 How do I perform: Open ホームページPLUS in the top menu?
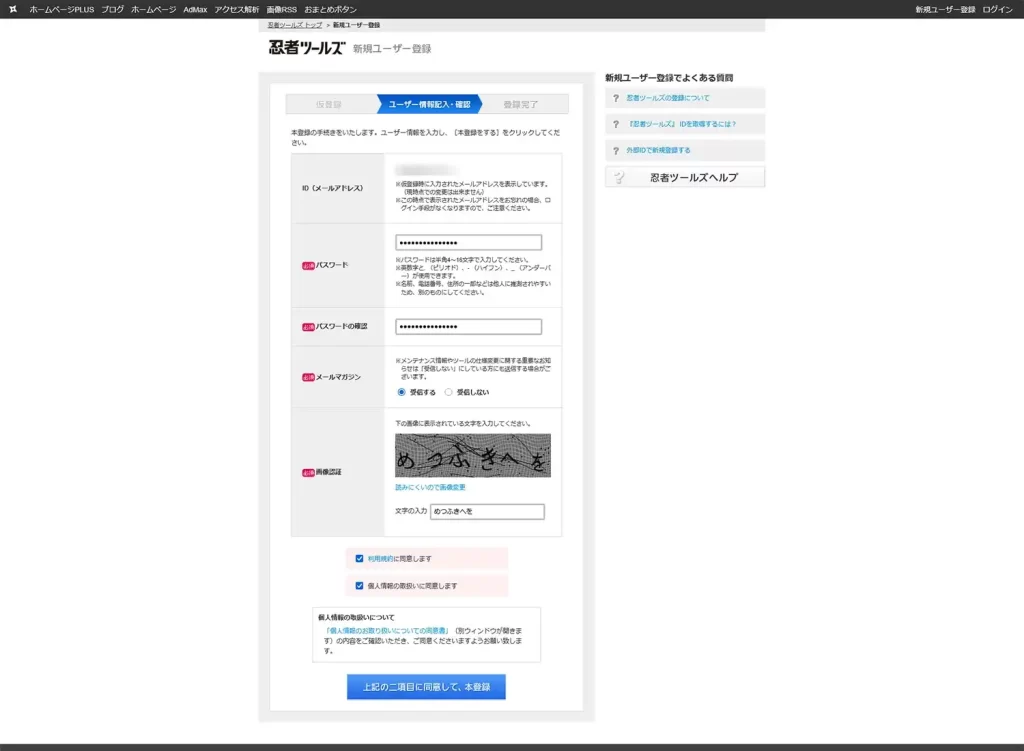tap(61, 9)
